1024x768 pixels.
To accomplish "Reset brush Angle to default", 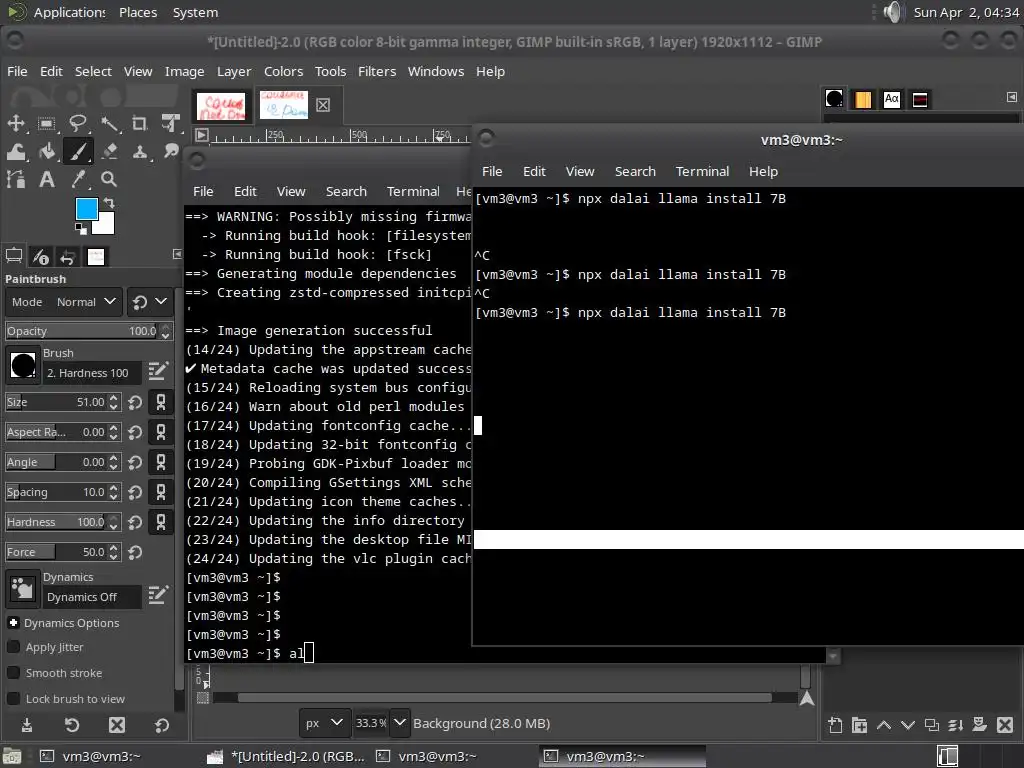I will 135,462.
